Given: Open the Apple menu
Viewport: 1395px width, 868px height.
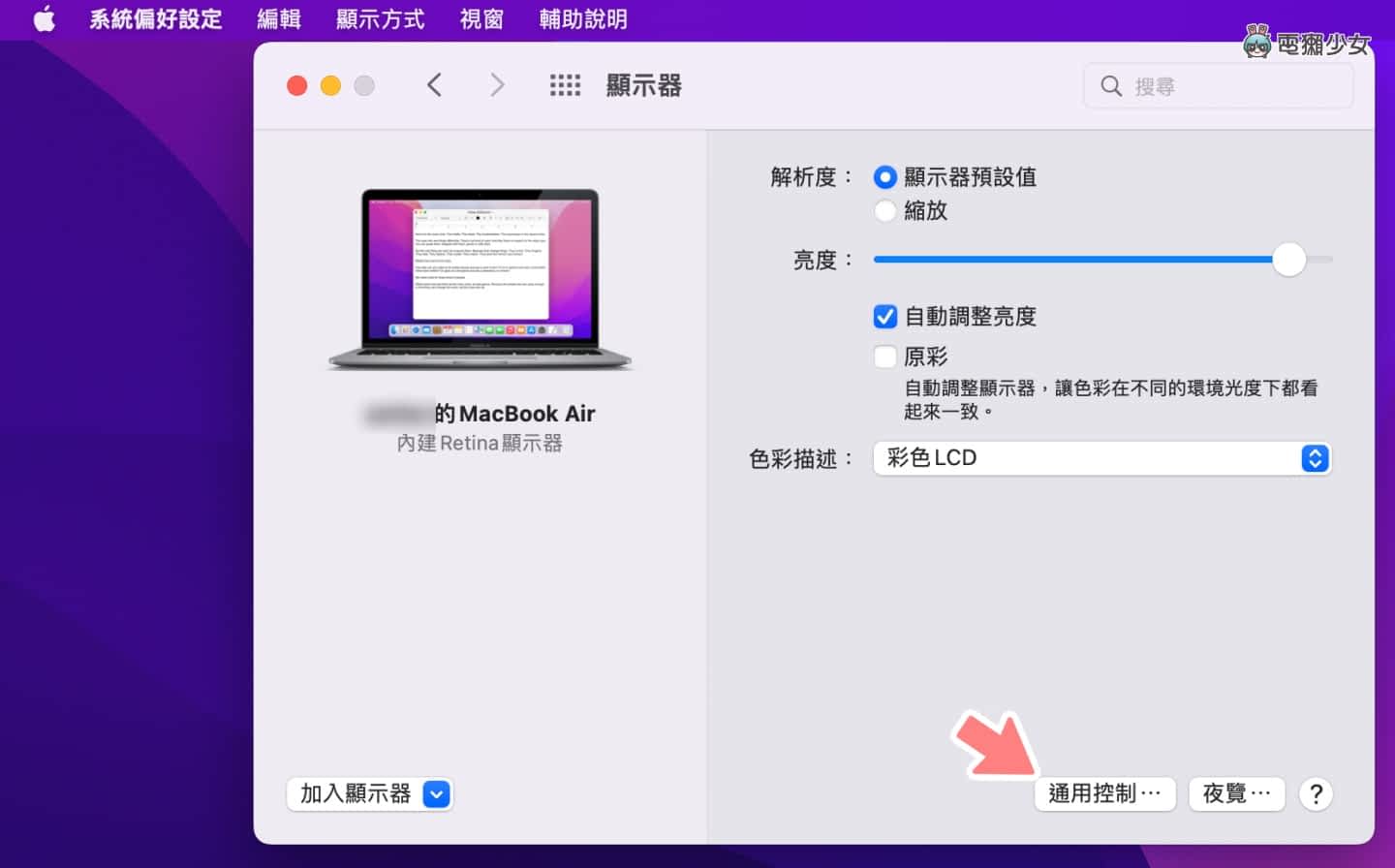Looking at the screenshot, I should [x=45, y=19].
